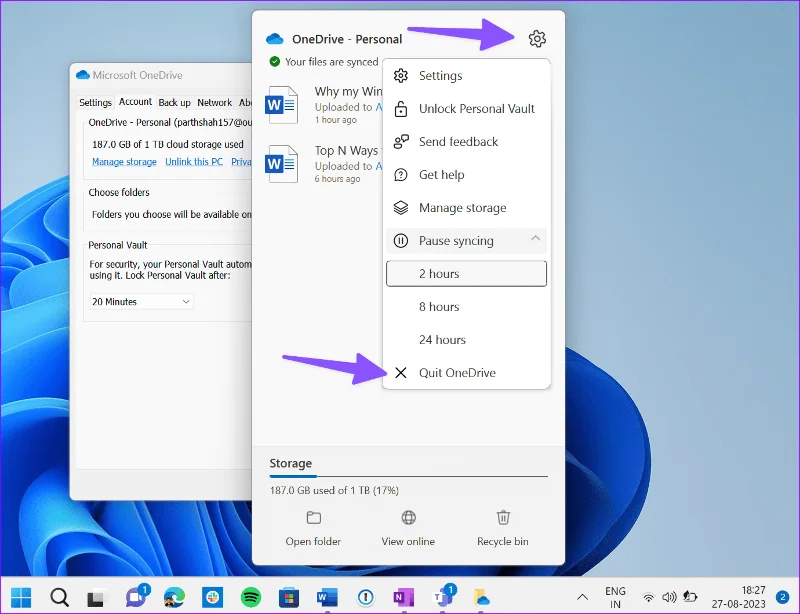Viewport: 800px width, 614px height.
Task: Open the 'Why my Win' file entry
Action: point(323,105)
